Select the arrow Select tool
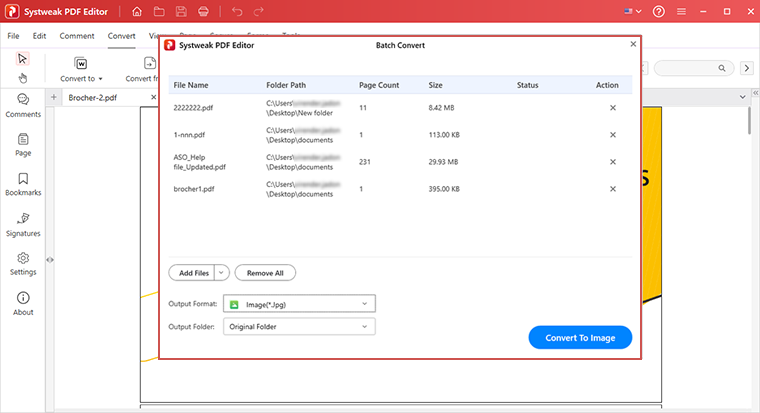This screenshot has width=760, height=413. [22, 59]
